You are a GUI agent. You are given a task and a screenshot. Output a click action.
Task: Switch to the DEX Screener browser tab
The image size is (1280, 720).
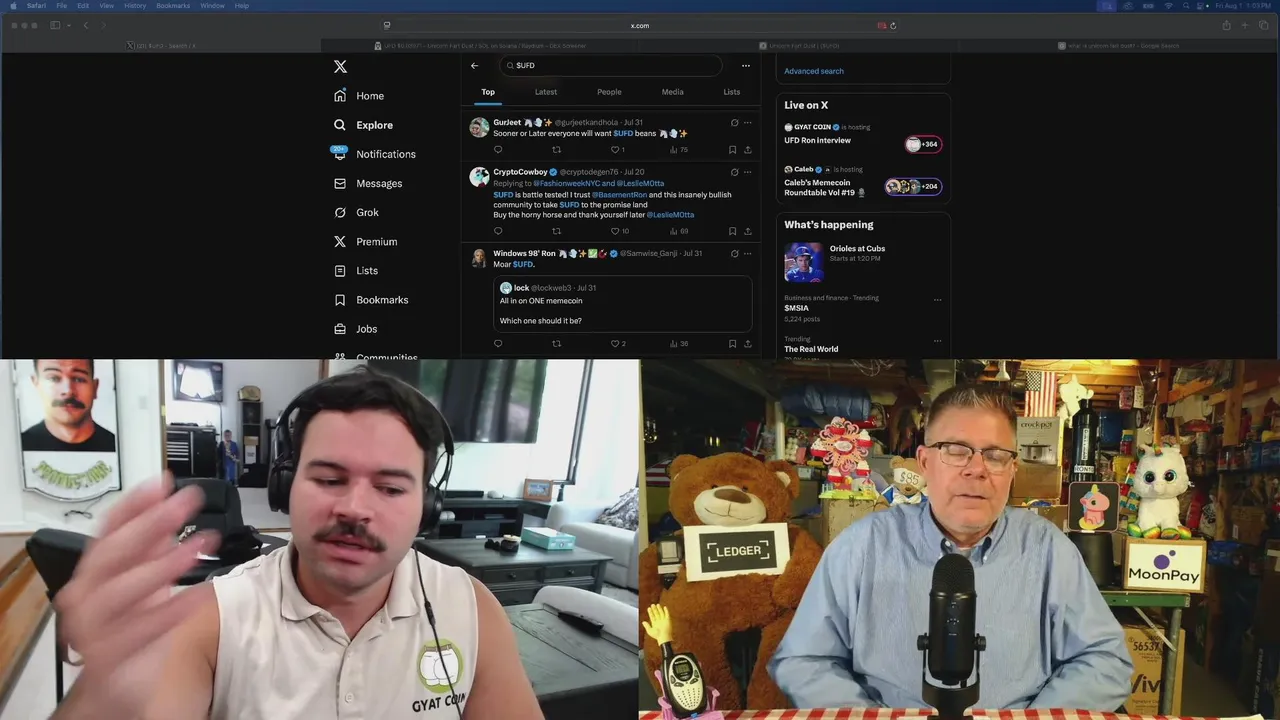[480, 46]
